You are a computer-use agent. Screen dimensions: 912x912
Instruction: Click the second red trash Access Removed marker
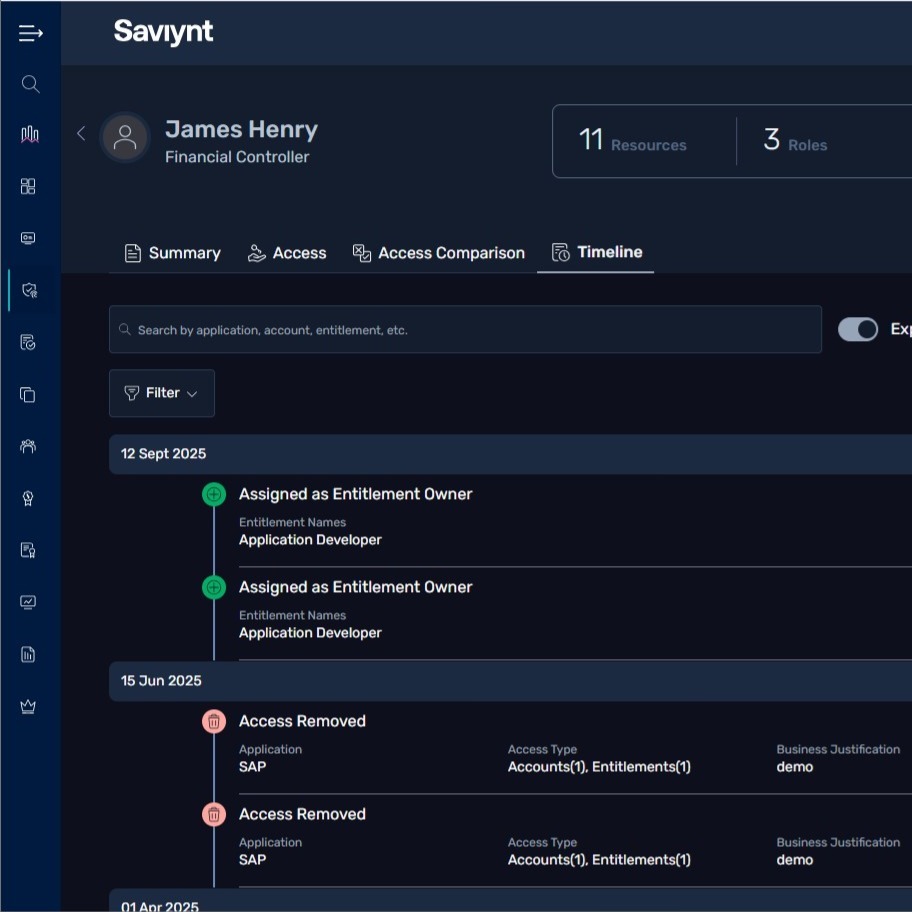tap(214, 814)
